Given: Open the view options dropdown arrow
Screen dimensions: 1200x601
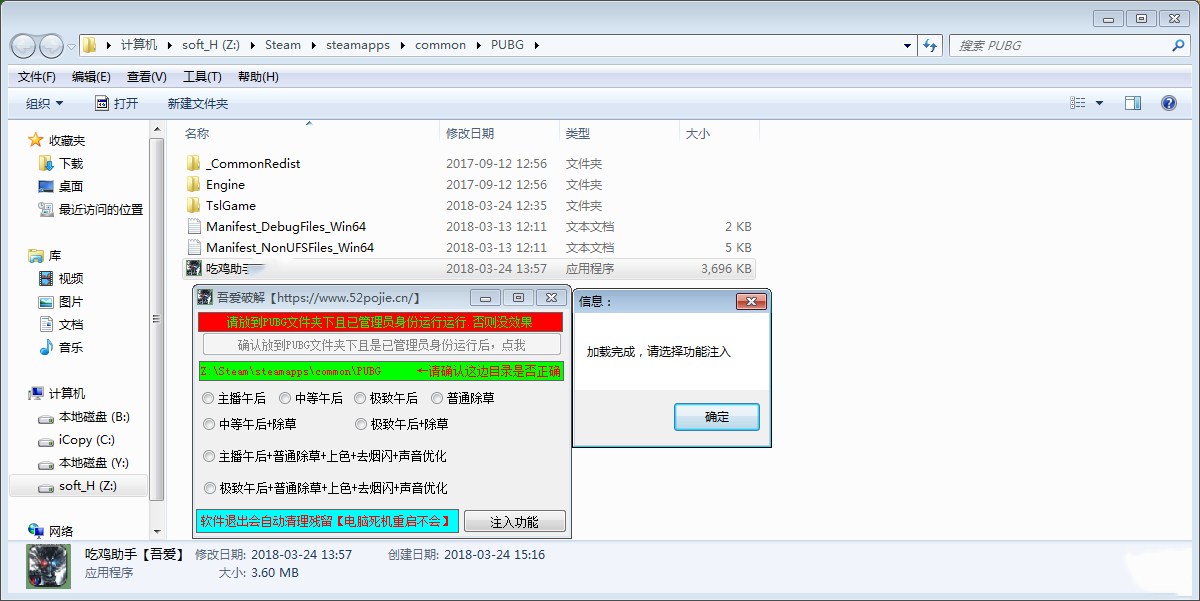Looking at the screenshot, I should tap(1099, 103).
